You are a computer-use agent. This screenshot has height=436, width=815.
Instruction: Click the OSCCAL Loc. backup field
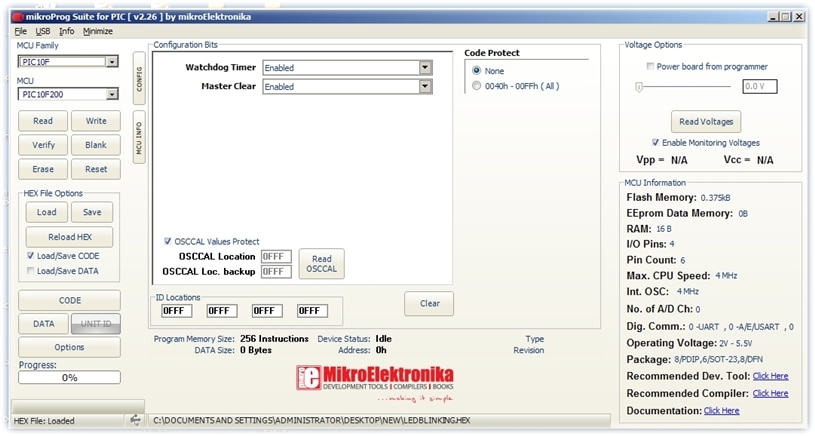276,272
